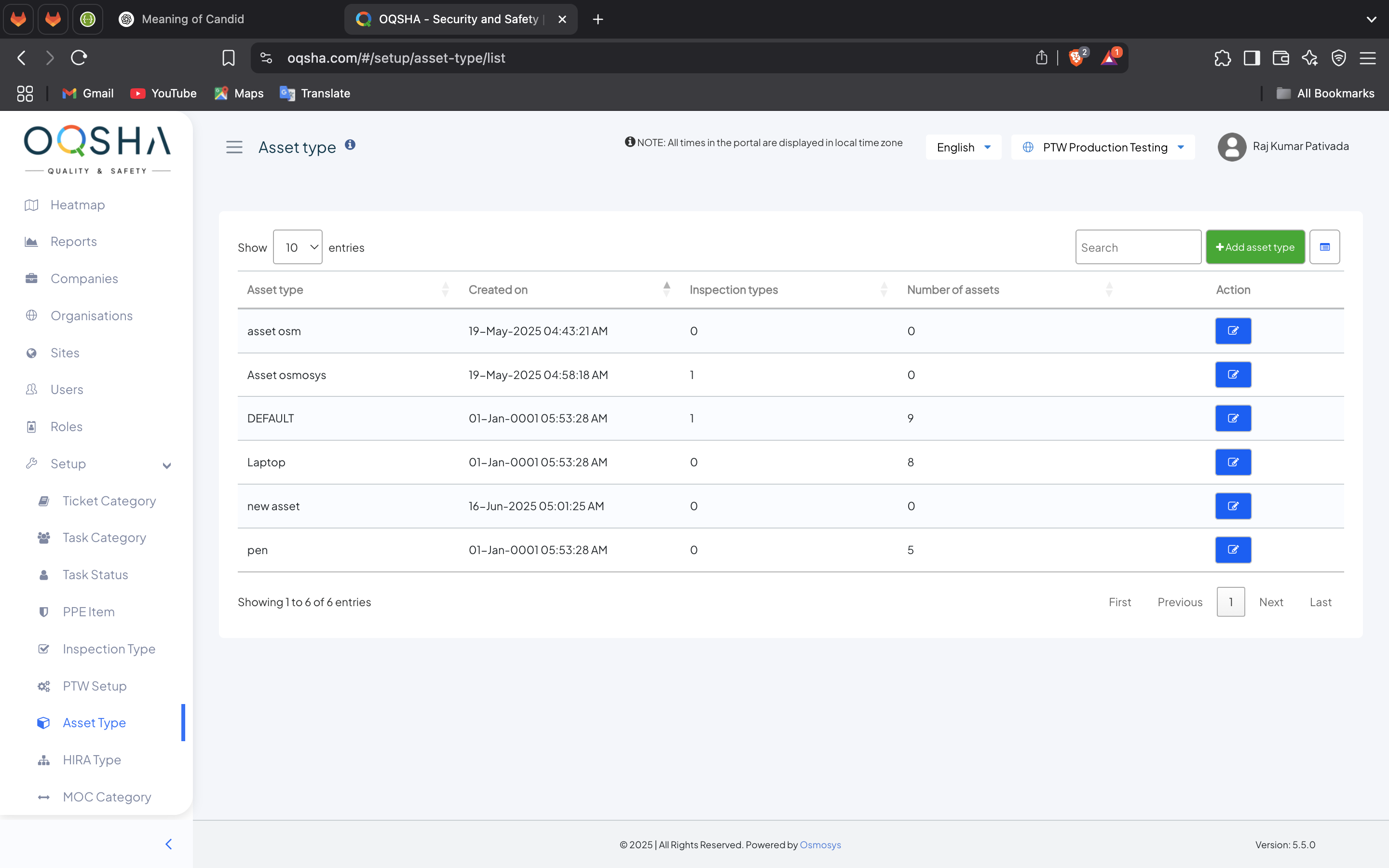The image size is (1389, 868).
Task: Click the column view icon beside Add asset type
Action: [x=1324, y=247]
